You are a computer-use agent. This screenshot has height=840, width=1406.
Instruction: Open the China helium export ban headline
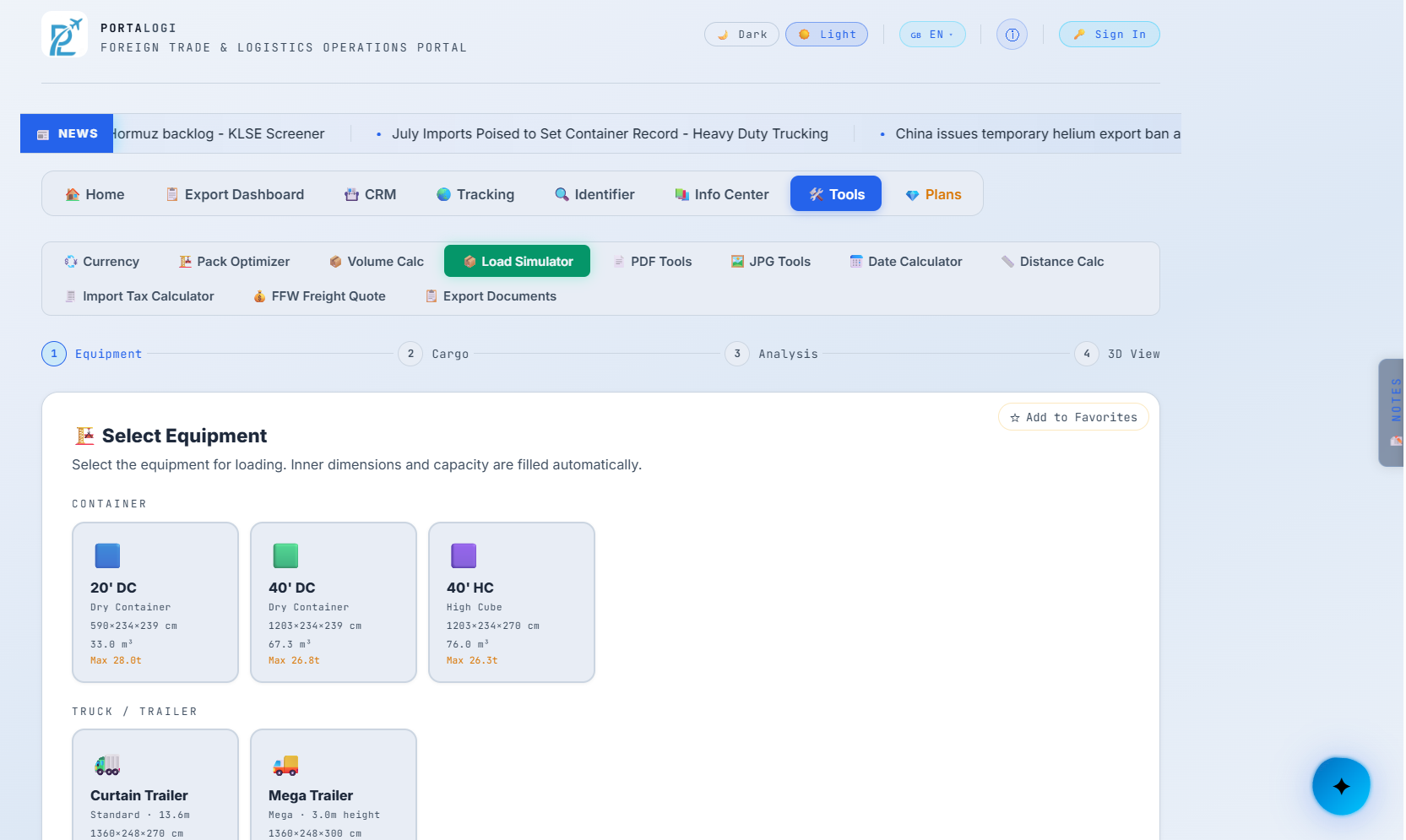click(x=1038, y=133)
